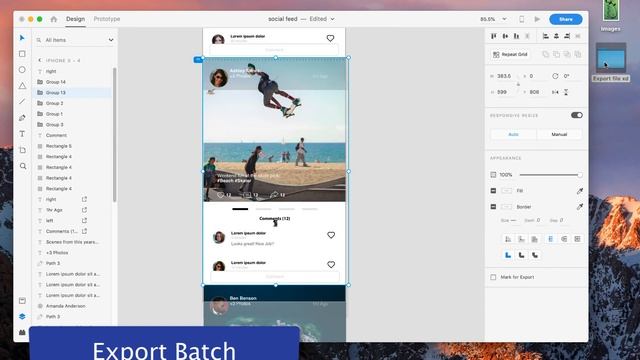Flip selection vertically

click(x=566, y=92)
